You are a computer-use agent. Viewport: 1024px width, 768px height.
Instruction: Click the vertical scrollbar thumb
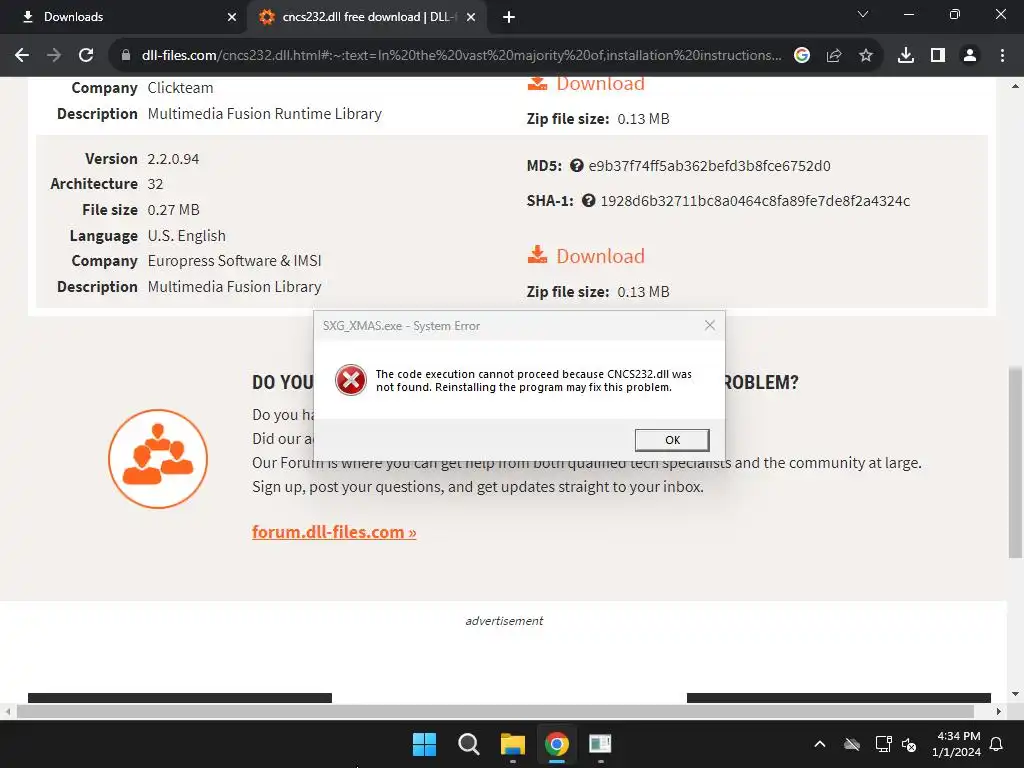point(1016,461)
